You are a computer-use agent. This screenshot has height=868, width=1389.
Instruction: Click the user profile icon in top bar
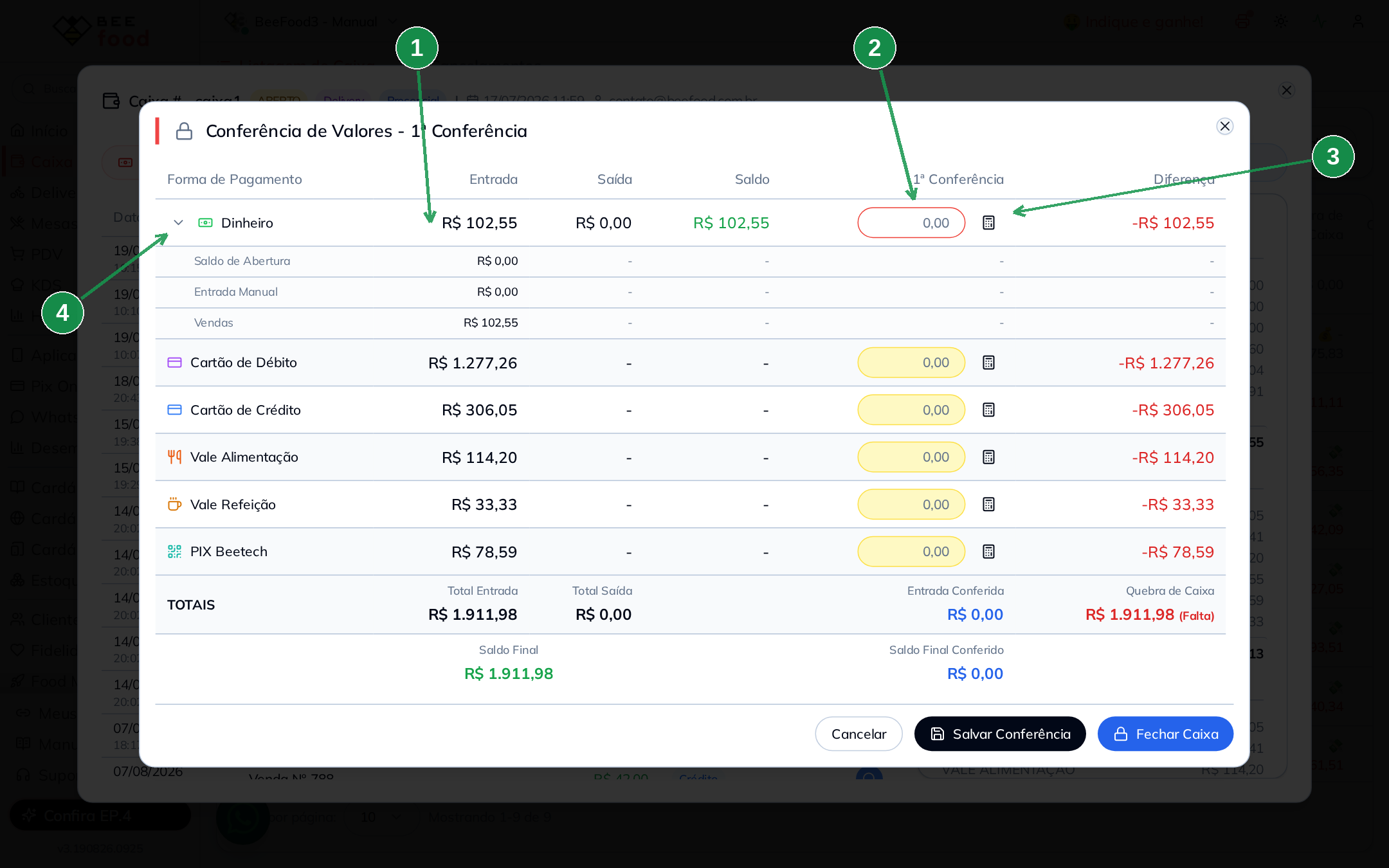pyautogui.click(x=1358, y=22)
